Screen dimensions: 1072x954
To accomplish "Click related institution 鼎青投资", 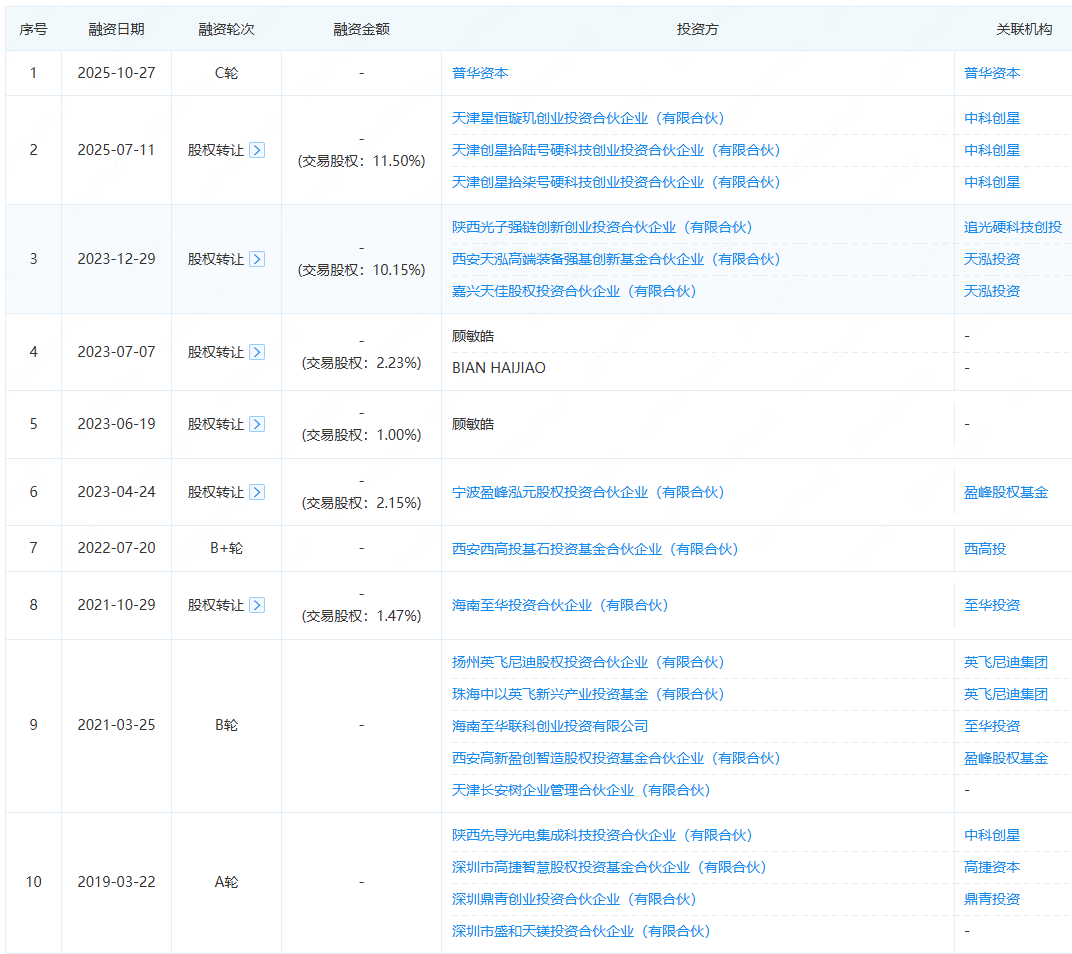I will pos(992,899).
